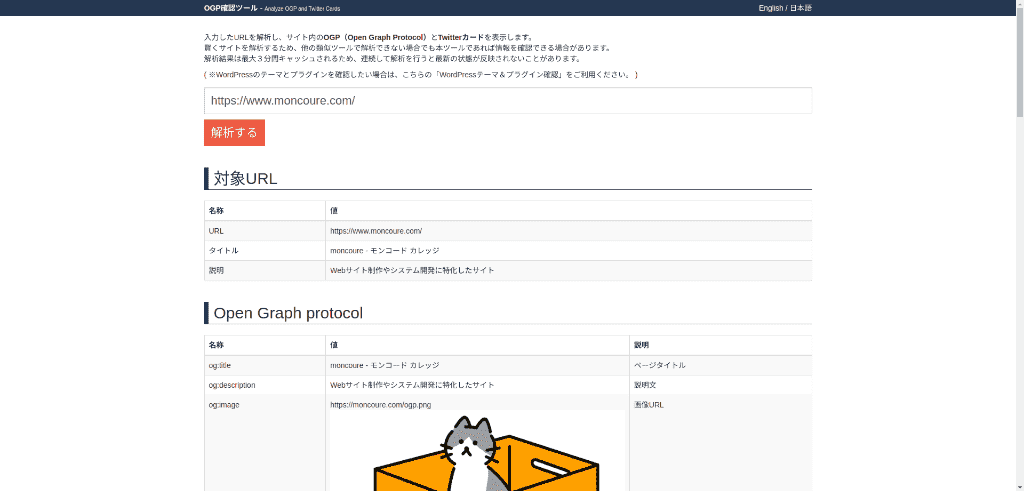This screenshot has width=1024, height=491.
Task: Click the 対象URL section heading
Action: pos(245,179)
